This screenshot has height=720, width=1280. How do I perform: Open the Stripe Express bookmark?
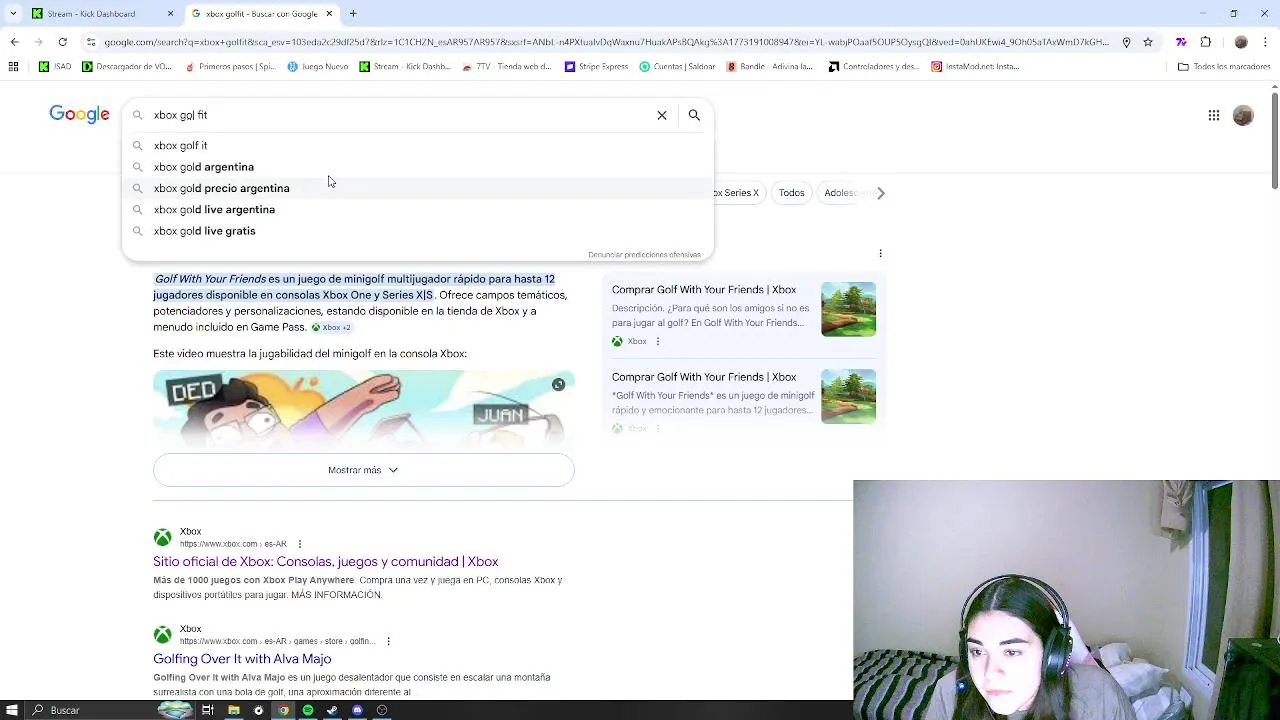(x=596, y=67)
